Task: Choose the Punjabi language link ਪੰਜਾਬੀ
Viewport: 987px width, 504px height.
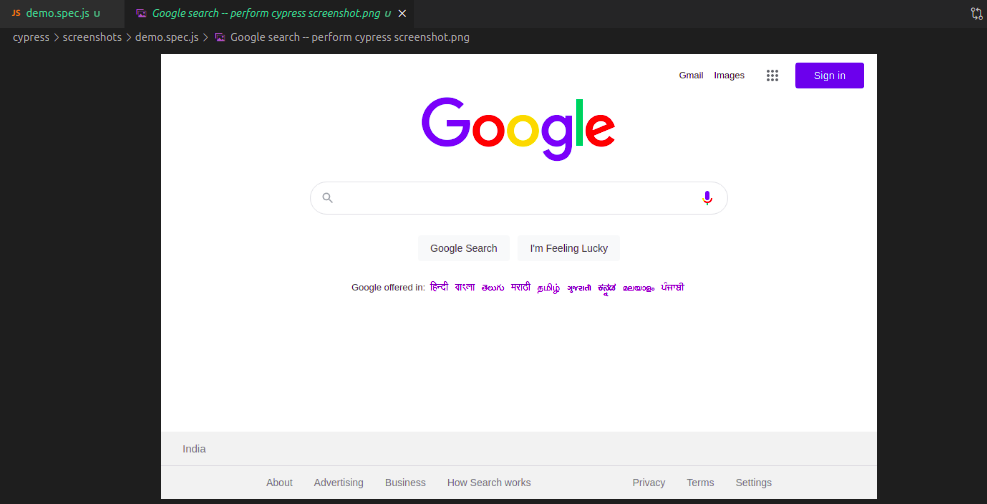Action: point(672,288)
